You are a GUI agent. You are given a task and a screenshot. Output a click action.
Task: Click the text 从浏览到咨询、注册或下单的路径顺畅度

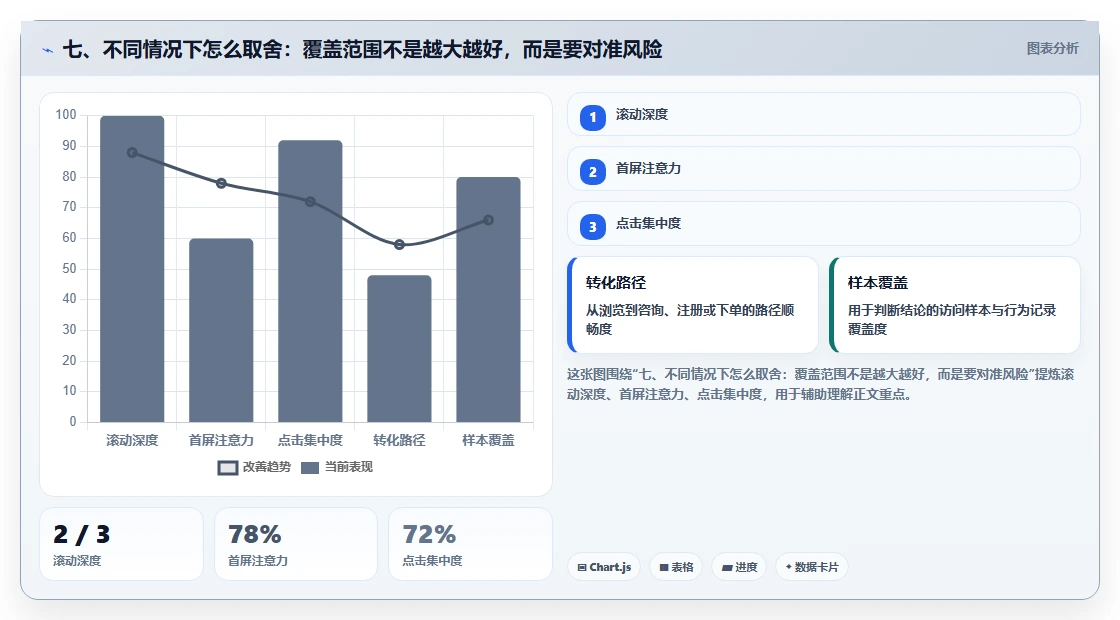coord(690,319)
